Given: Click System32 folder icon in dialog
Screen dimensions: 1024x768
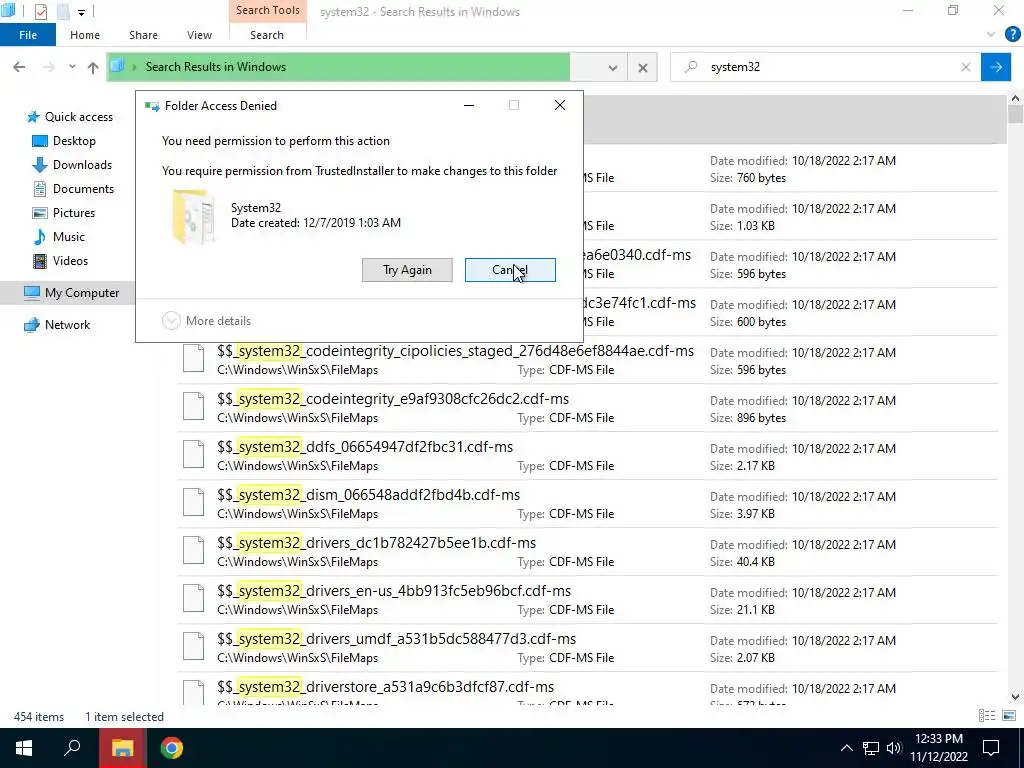Looking at the screenshot, I should point(193,216).
